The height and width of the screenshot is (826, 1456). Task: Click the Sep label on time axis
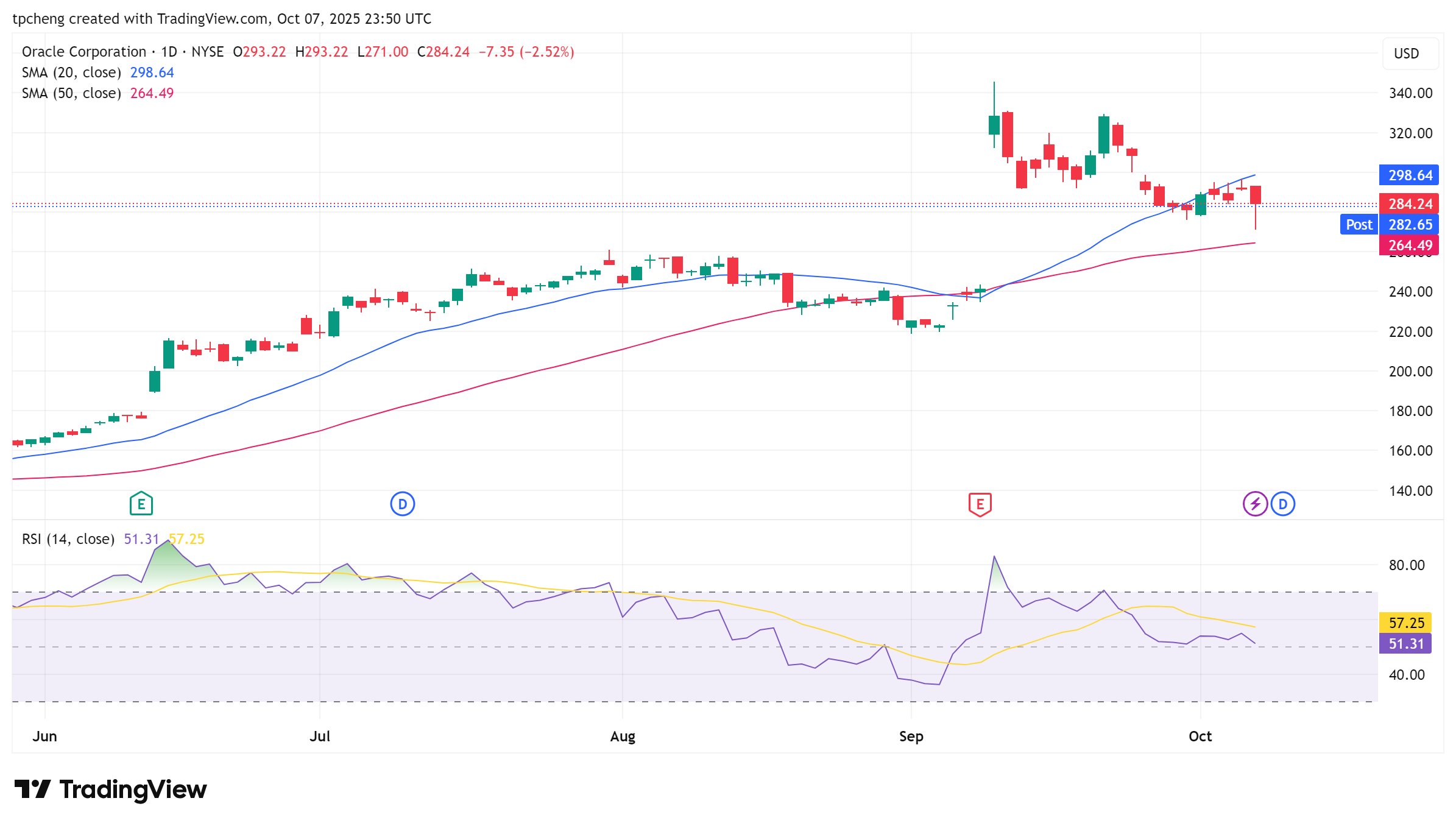coord(911,736)
